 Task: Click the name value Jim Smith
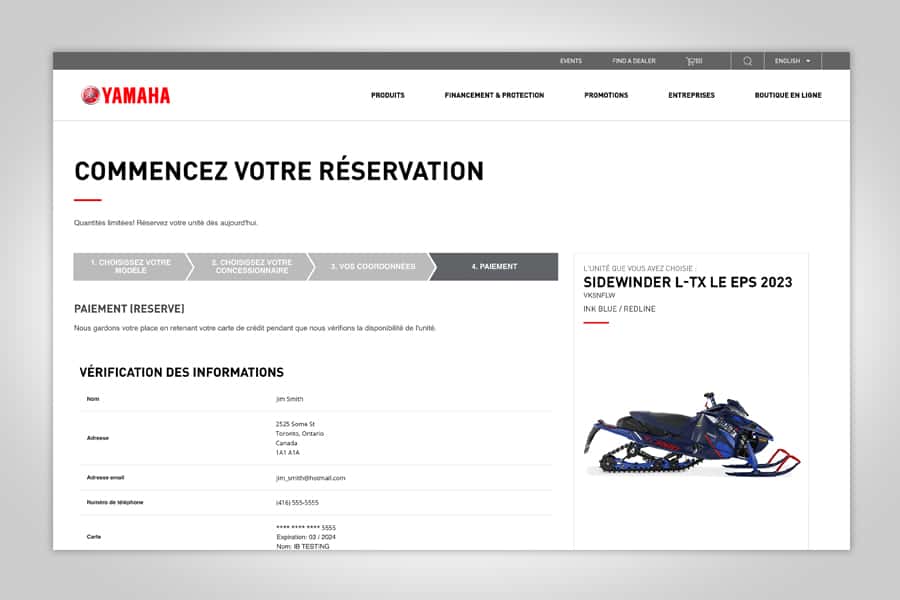289,399
